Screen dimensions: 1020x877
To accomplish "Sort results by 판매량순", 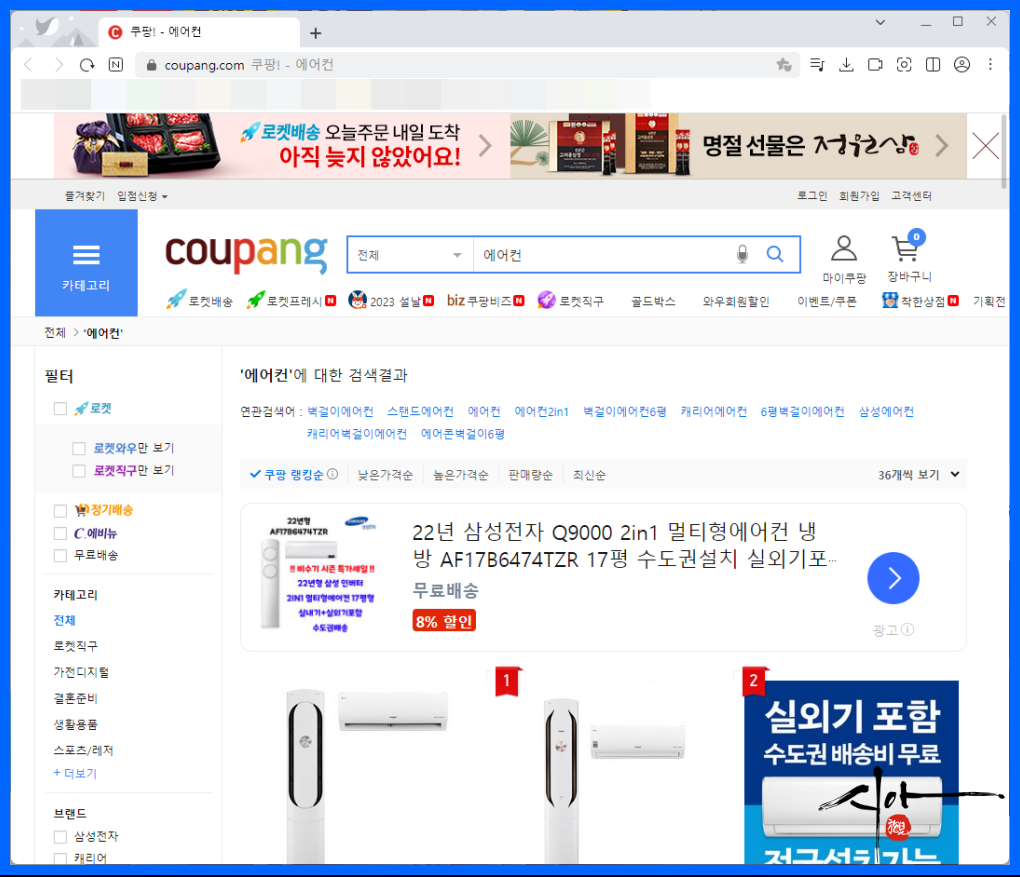I will point(530,475).
